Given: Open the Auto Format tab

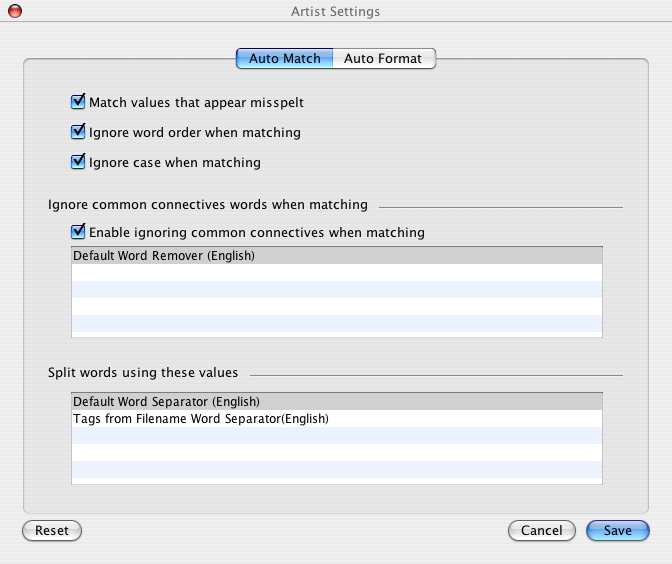Looking at the screenshot, I should pyautogui.click(x=384, y=58).
